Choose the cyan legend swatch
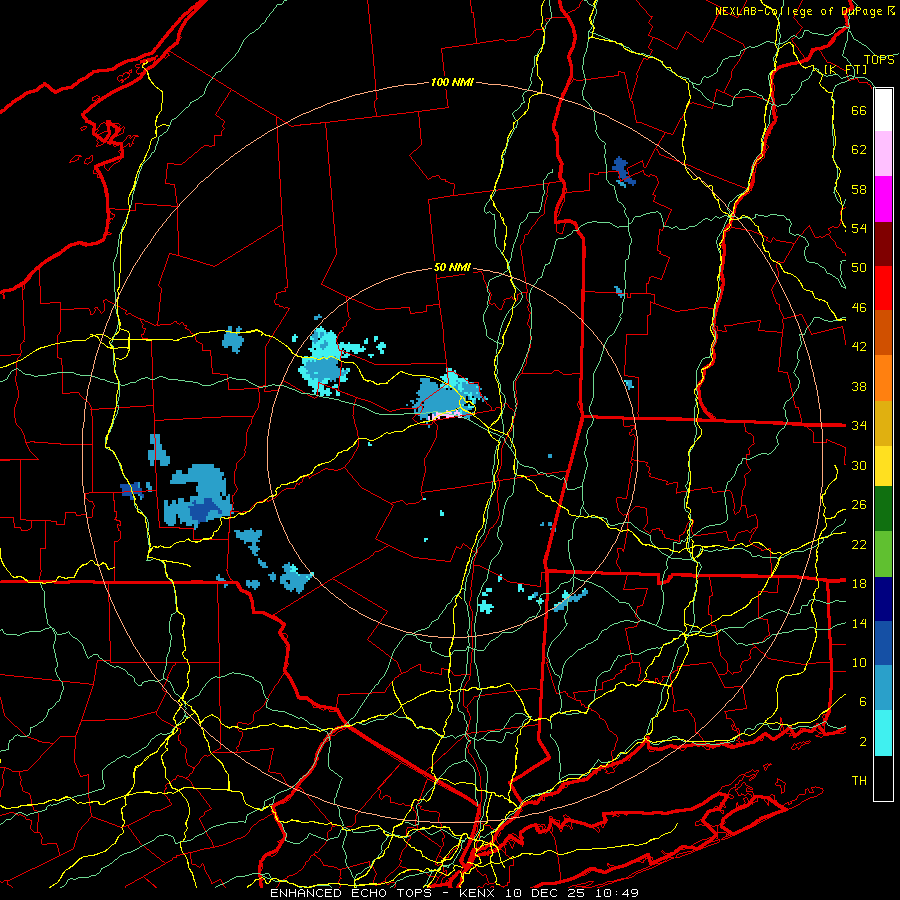900x900 pixels. coord(883,733)
